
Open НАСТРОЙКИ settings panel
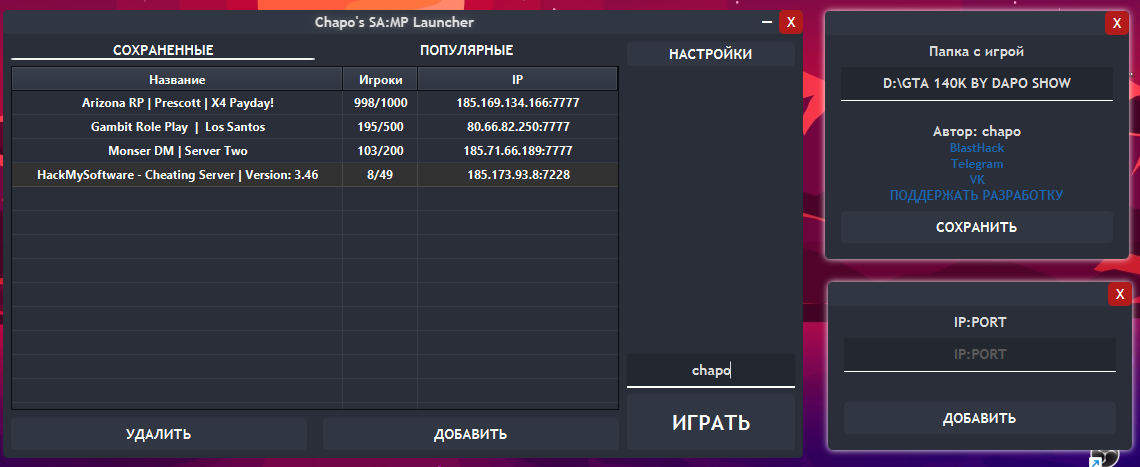pyautogui.click(x=710, y=54)
